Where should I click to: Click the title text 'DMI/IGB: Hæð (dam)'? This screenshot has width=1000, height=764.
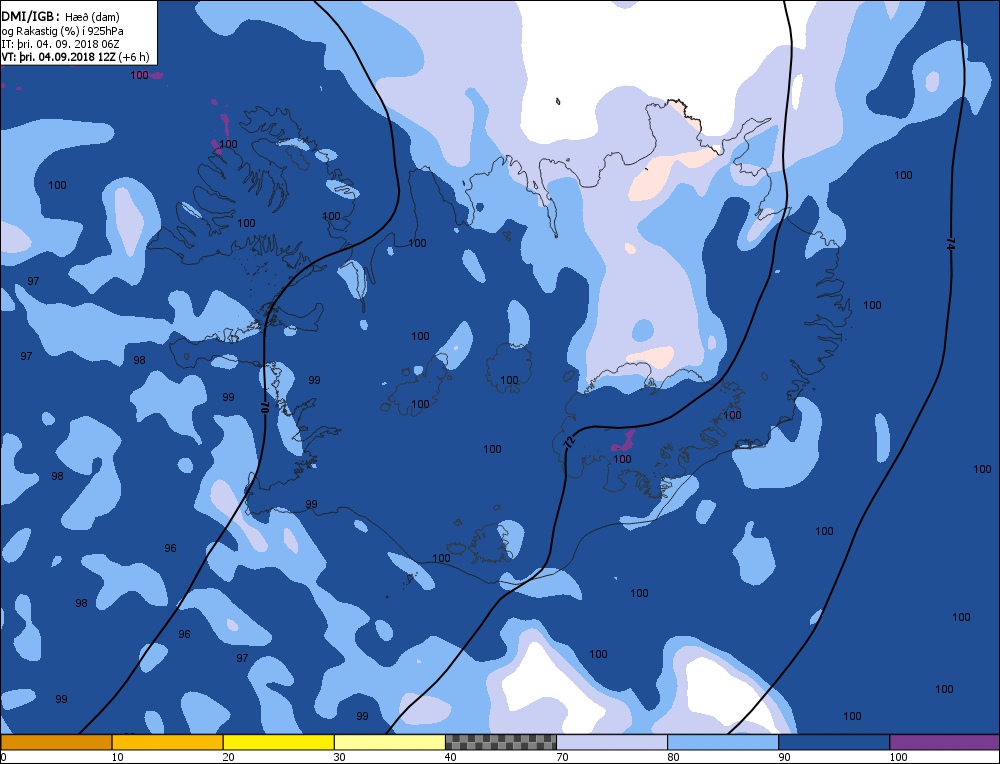(61, 17)
